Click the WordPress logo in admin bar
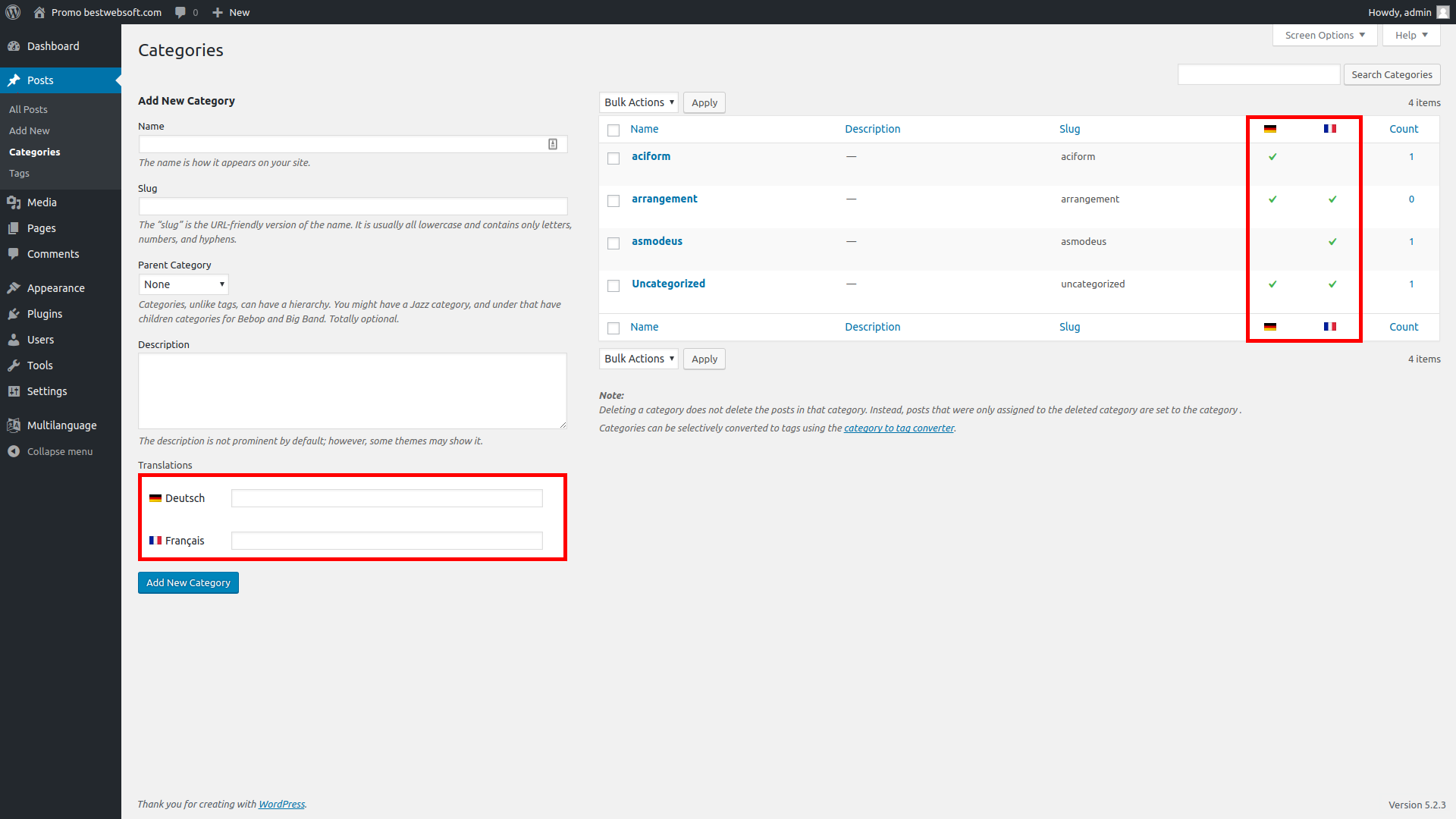1456x819 pixels. [x=13, y=12]
